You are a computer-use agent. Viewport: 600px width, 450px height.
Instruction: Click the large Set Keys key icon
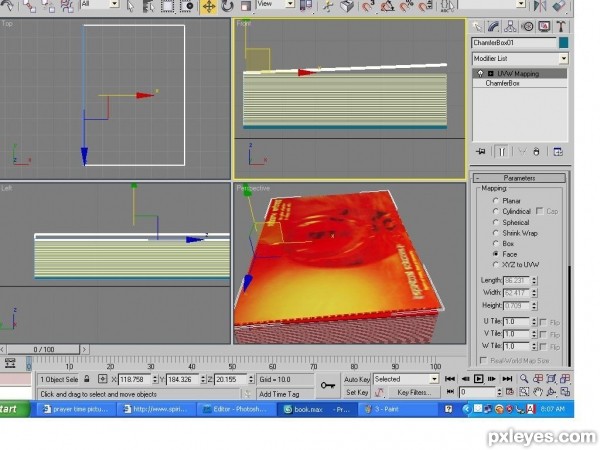(x=328, y=385)
